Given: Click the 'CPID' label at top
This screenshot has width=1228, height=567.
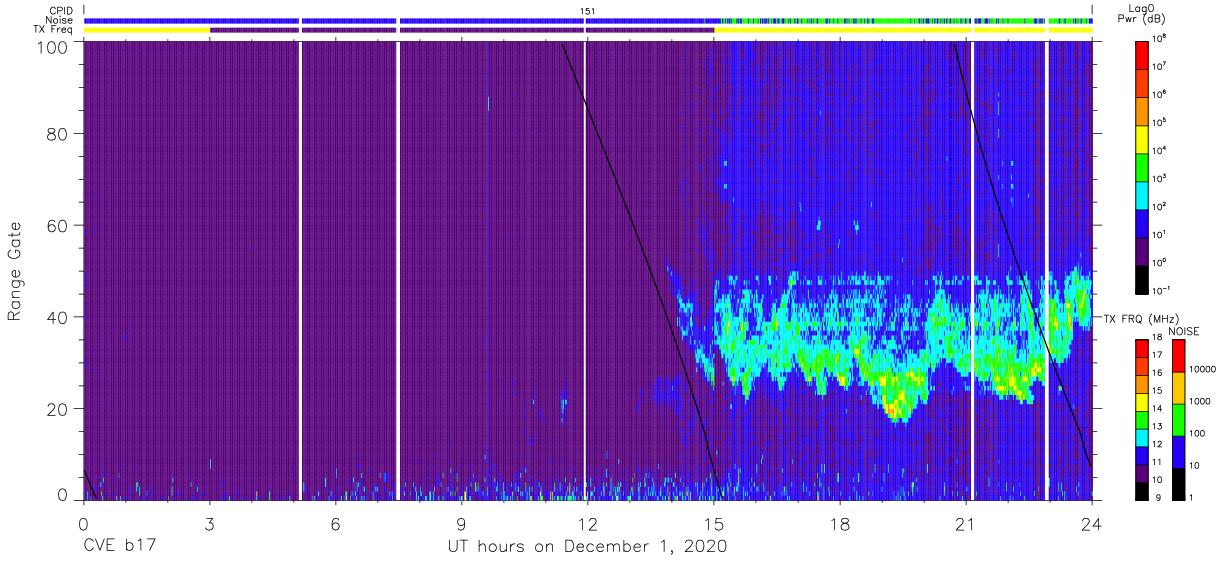Looking at the screenshot, I should pos(62,11).
